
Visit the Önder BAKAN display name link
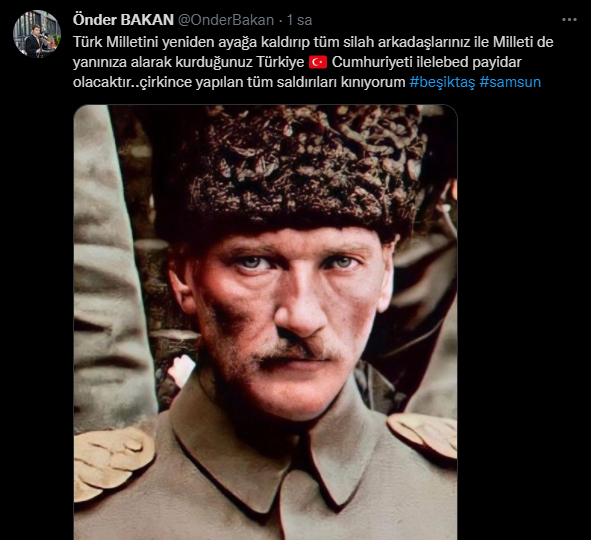pyautogui.click(x=123, y=20)
